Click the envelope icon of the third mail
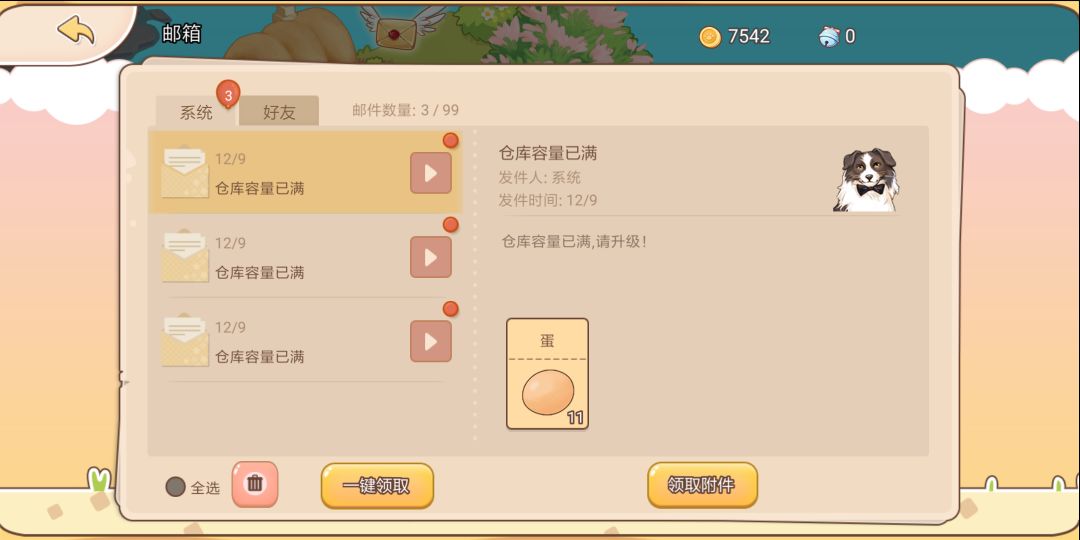 coord(185,341)
